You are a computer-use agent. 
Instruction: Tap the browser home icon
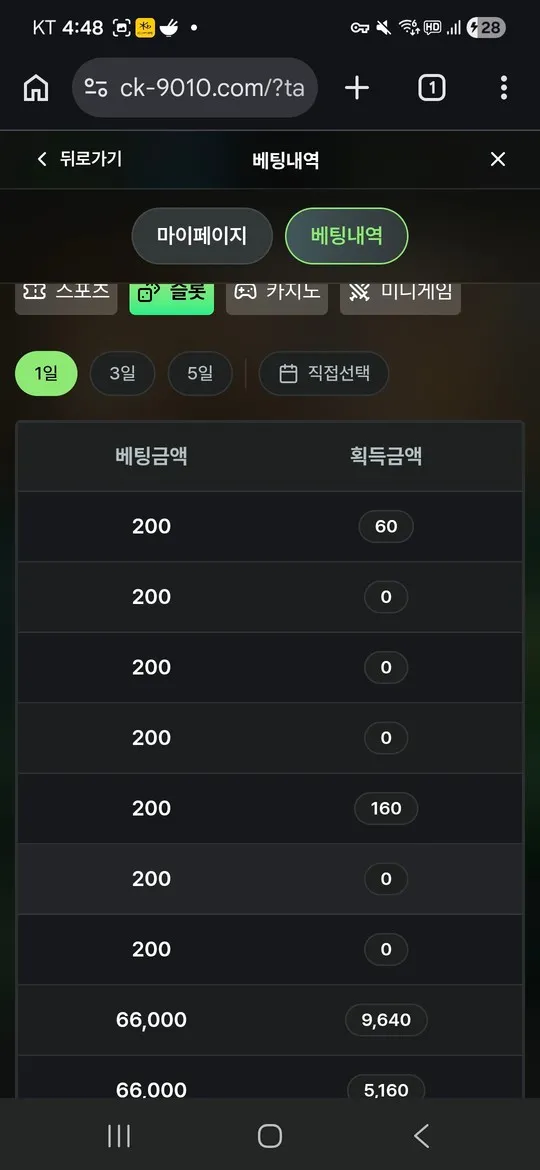(x=36, y=88)
